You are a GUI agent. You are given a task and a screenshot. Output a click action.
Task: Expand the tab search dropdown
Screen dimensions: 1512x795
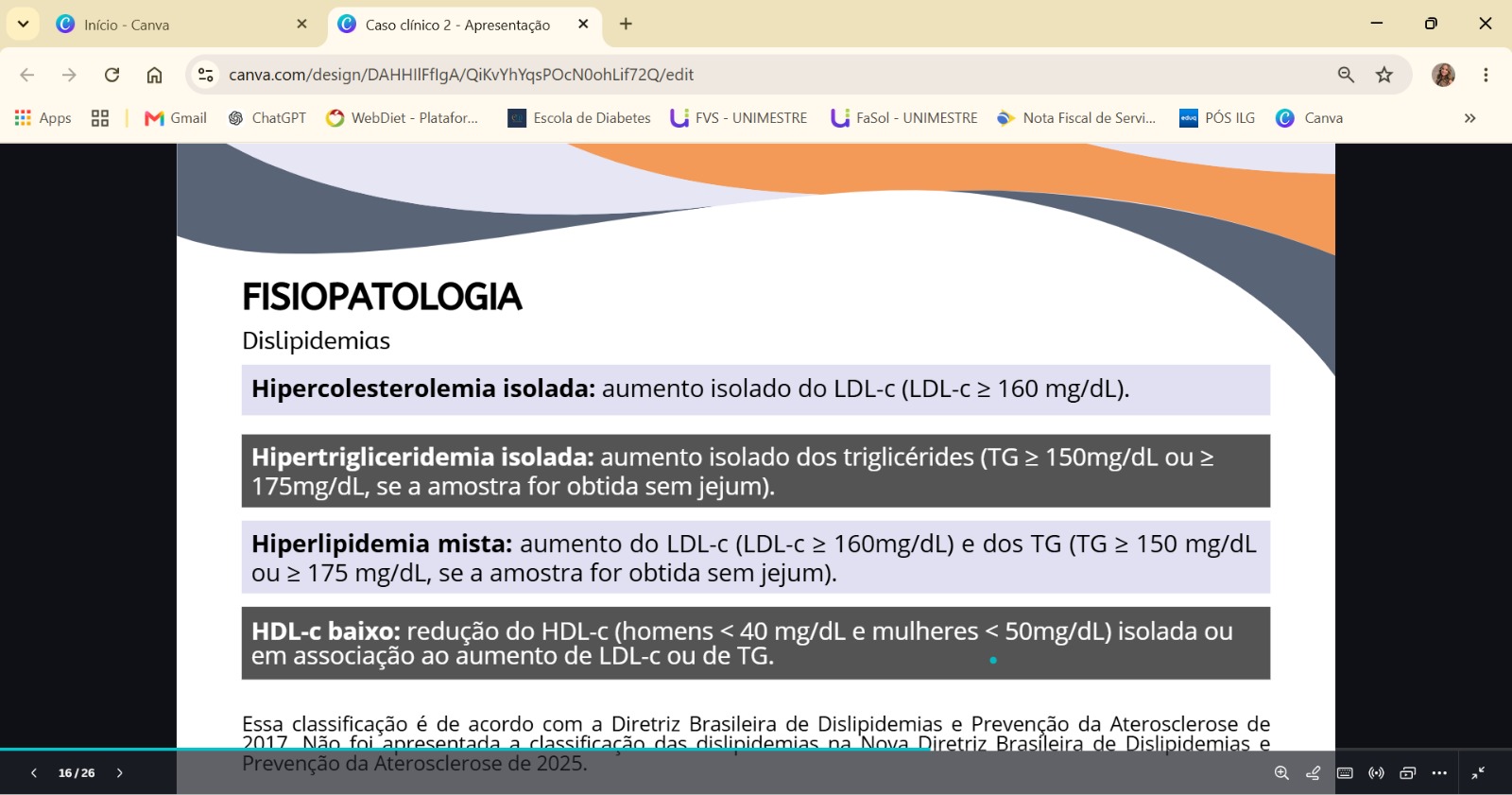tap(23, 25)
